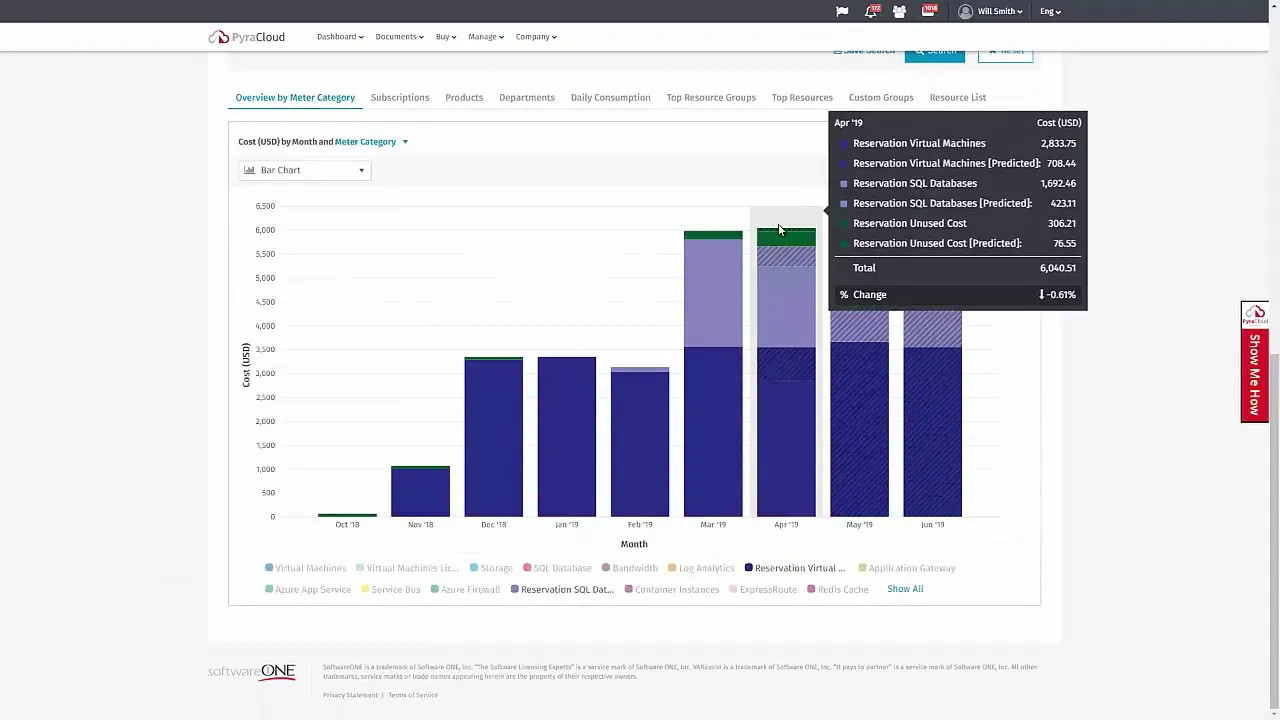
Task: Click Show All legend link
Action: (905, 589)
